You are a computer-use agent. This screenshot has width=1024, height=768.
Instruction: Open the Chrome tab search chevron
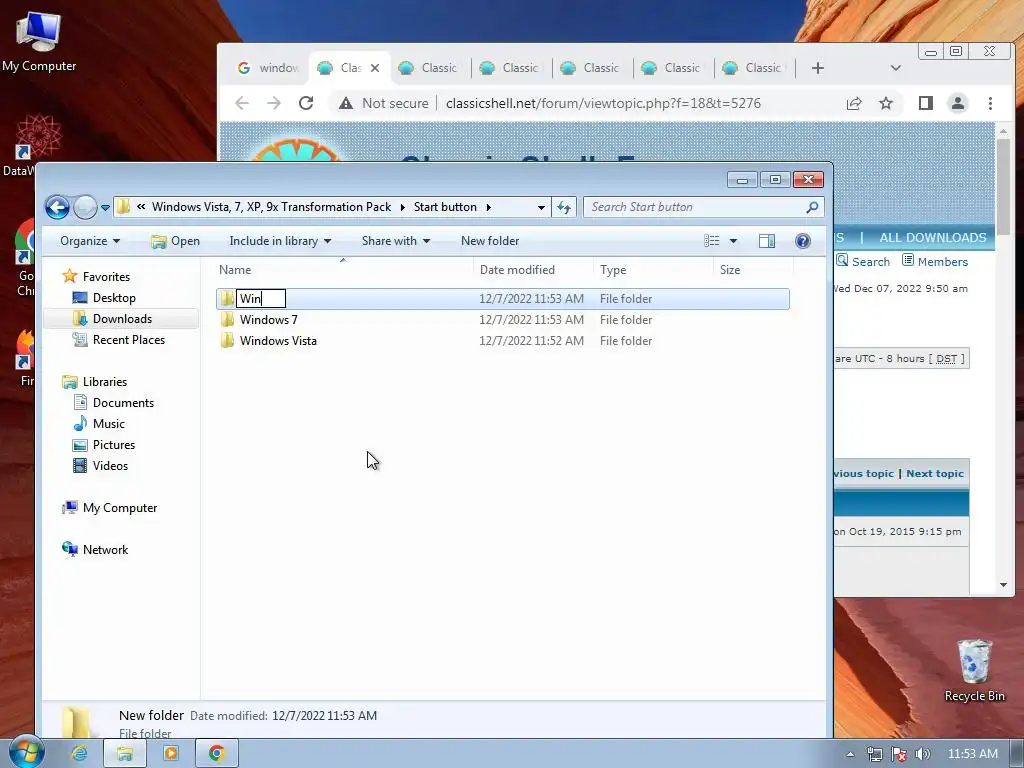coord(895,68)
